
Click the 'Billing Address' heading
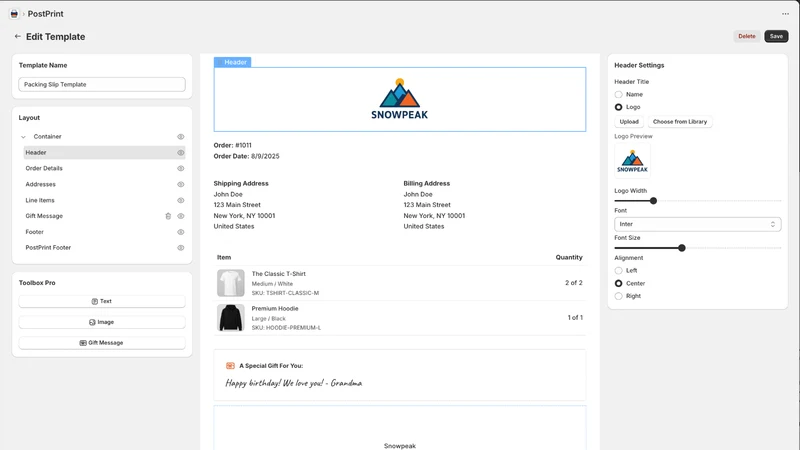(x=427, y=183)
